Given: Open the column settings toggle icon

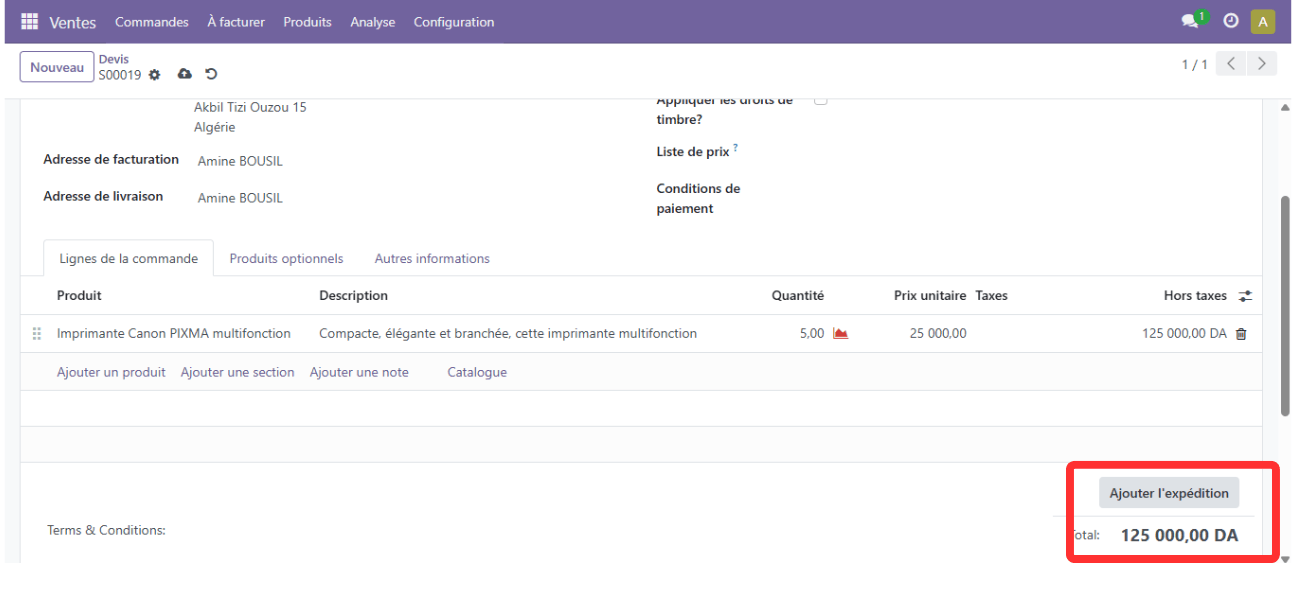Looking at the screenshot, I should [1245, 296].
